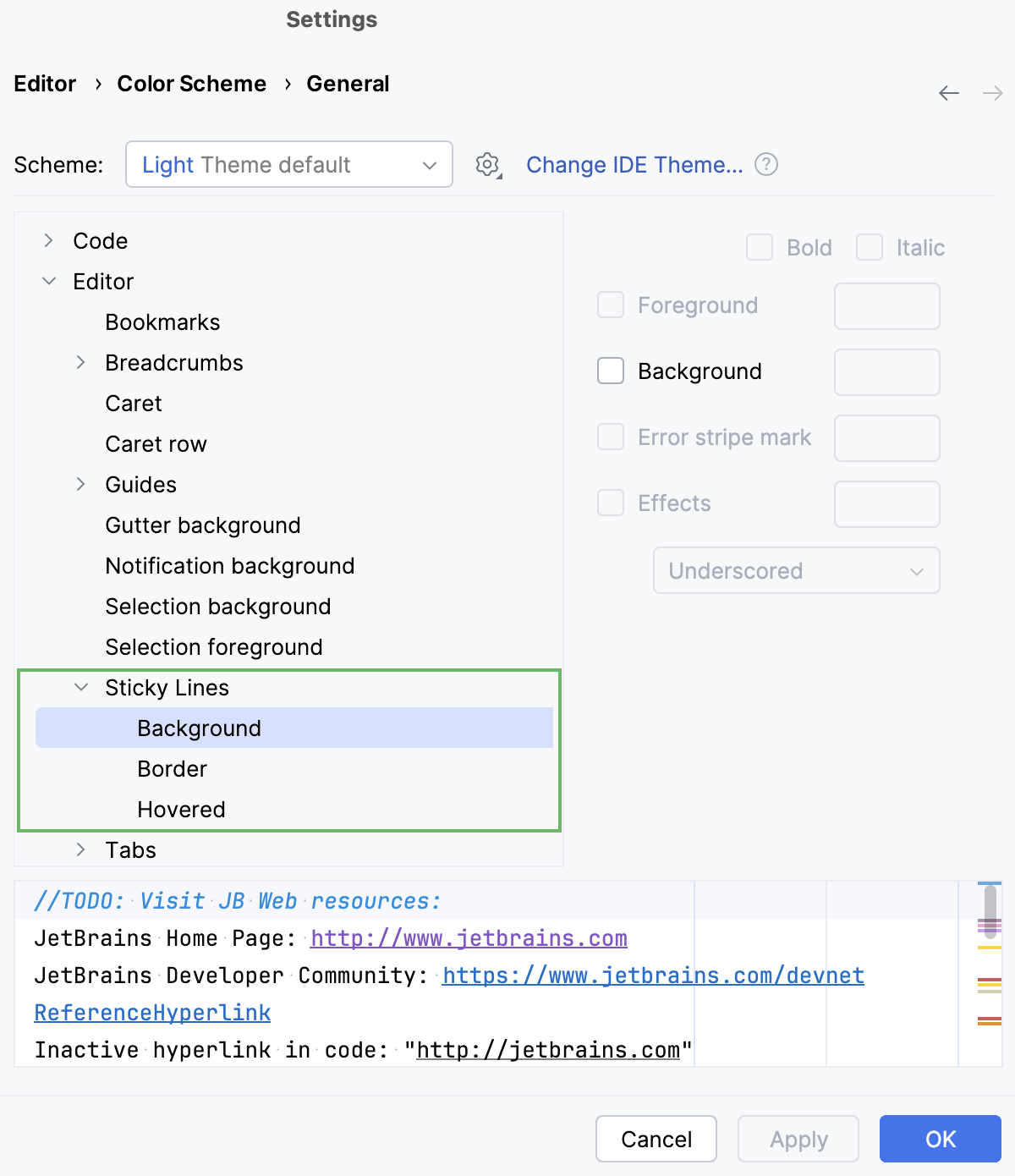1015x1176 pixels.
Task: Click the JetBrains Home Page hyperlink in preview
Action: click(469, 938)
